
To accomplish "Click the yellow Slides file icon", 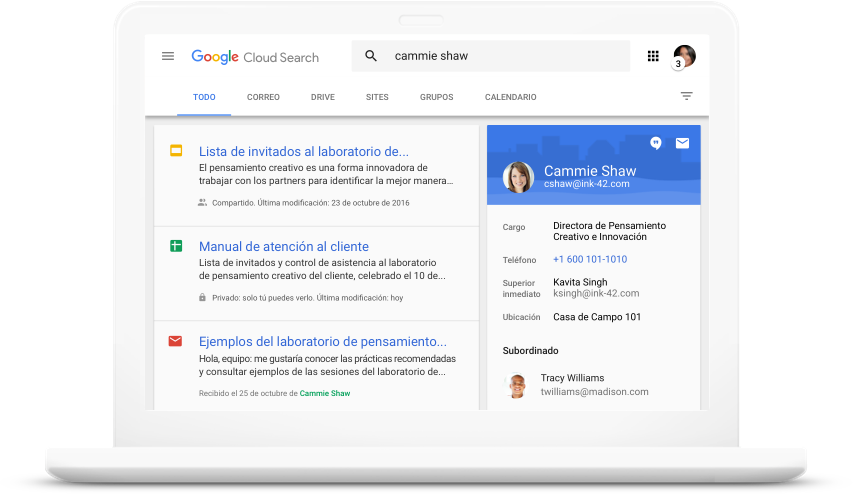I will [176, 151].
